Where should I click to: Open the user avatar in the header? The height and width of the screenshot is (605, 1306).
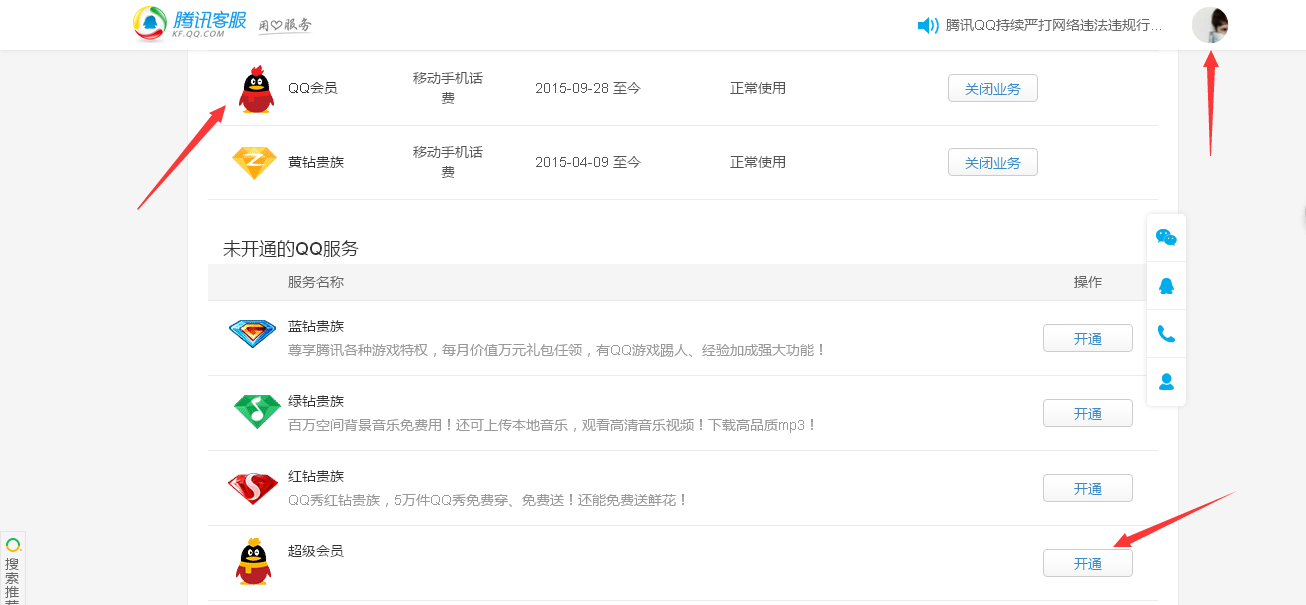tap(1210, 25)
